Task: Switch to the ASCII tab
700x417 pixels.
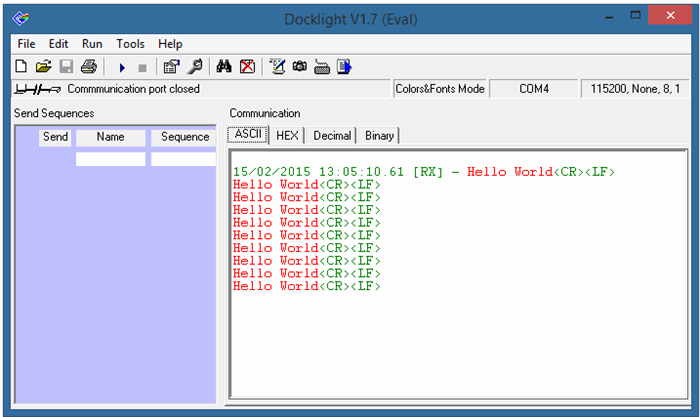Action: coord(248,134)
